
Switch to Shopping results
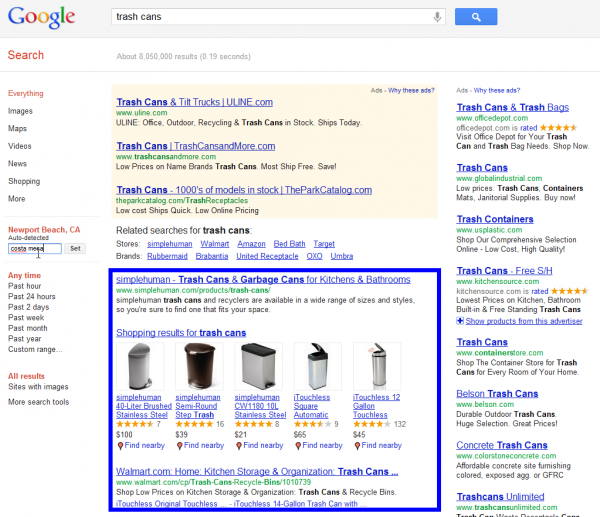(24, 181)
